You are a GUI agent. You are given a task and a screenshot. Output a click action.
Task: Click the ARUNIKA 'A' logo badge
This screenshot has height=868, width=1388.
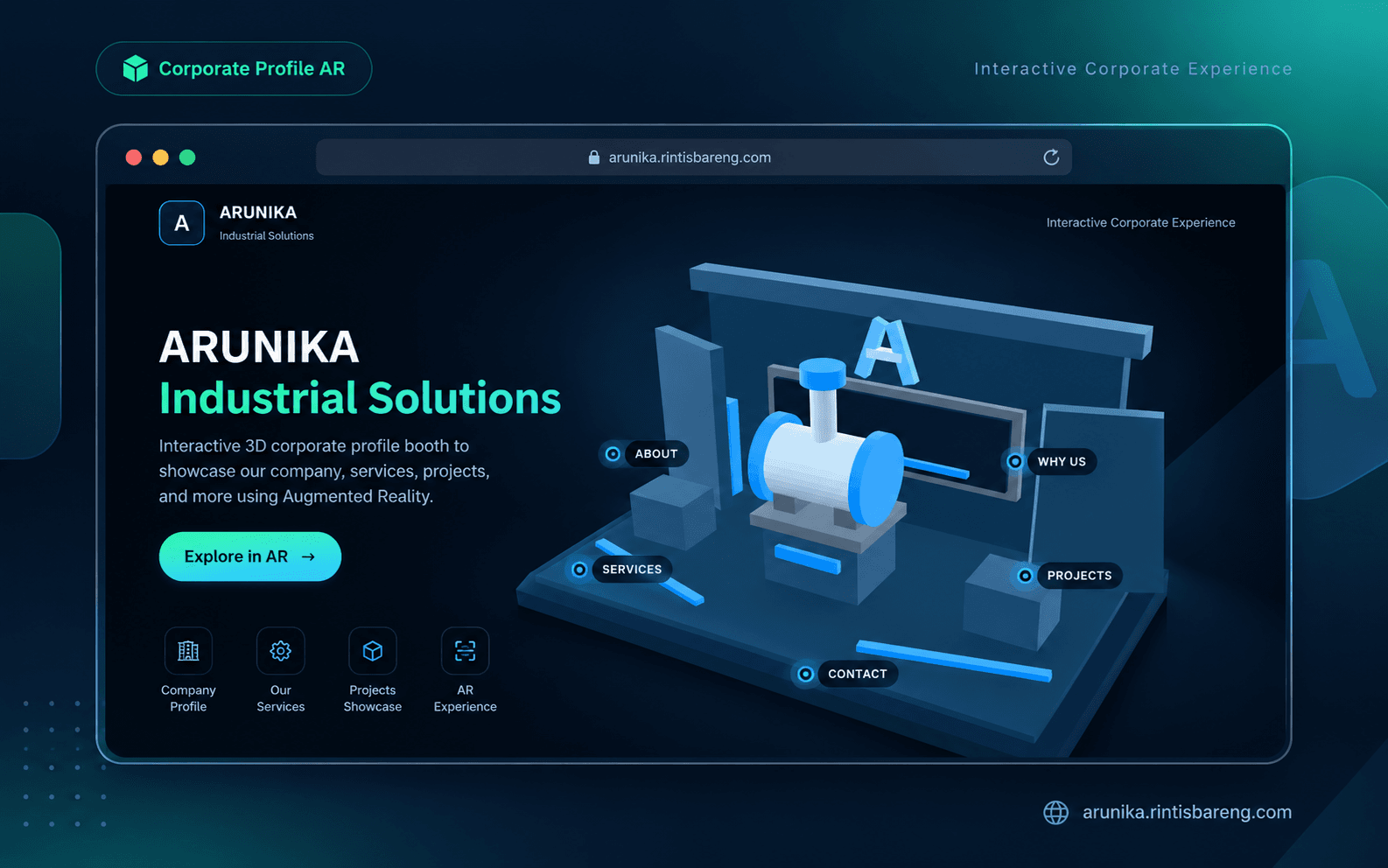(x=182, y=223)
